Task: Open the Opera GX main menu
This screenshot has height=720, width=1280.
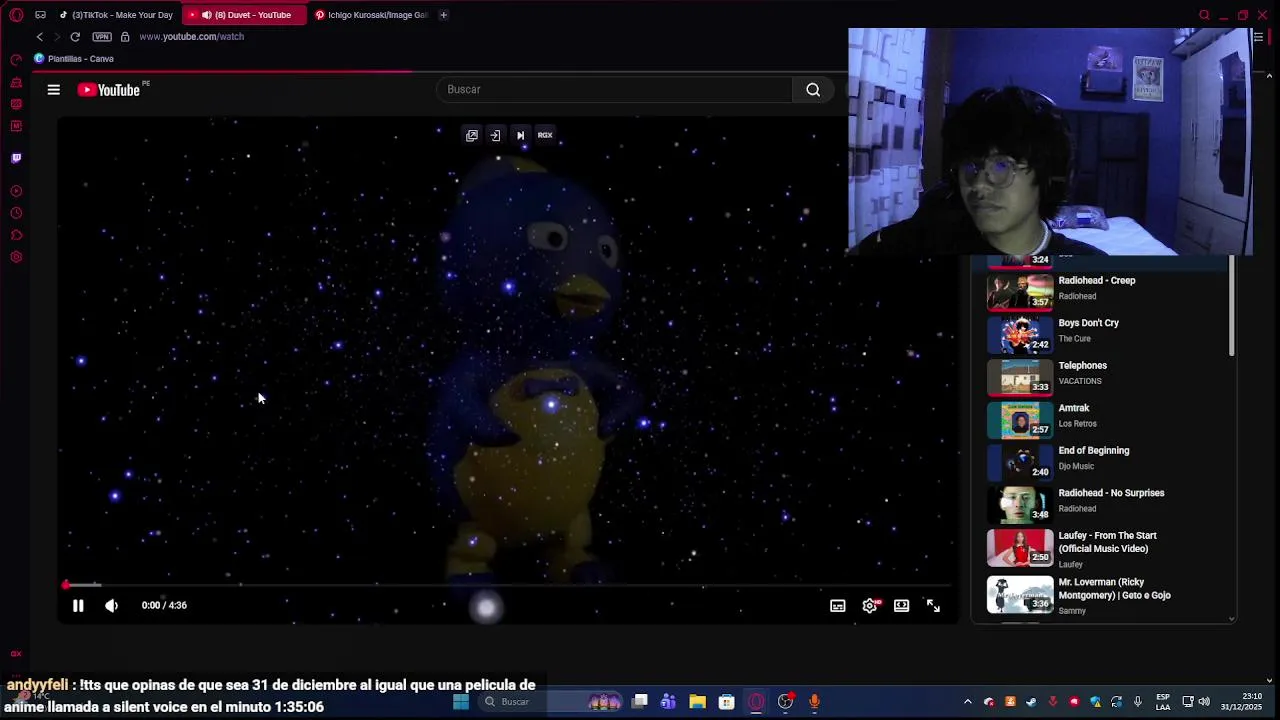Action: [16, 15]
